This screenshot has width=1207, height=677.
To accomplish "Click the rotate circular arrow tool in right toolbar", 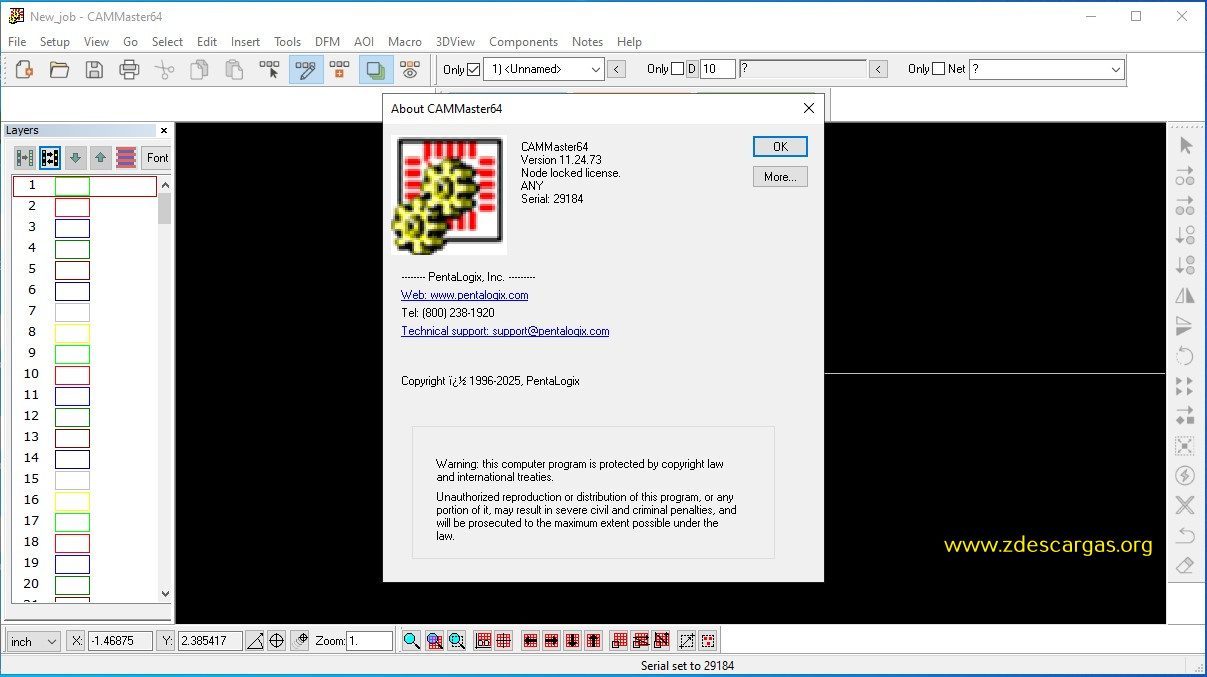I will click(x=1185, y=355).
